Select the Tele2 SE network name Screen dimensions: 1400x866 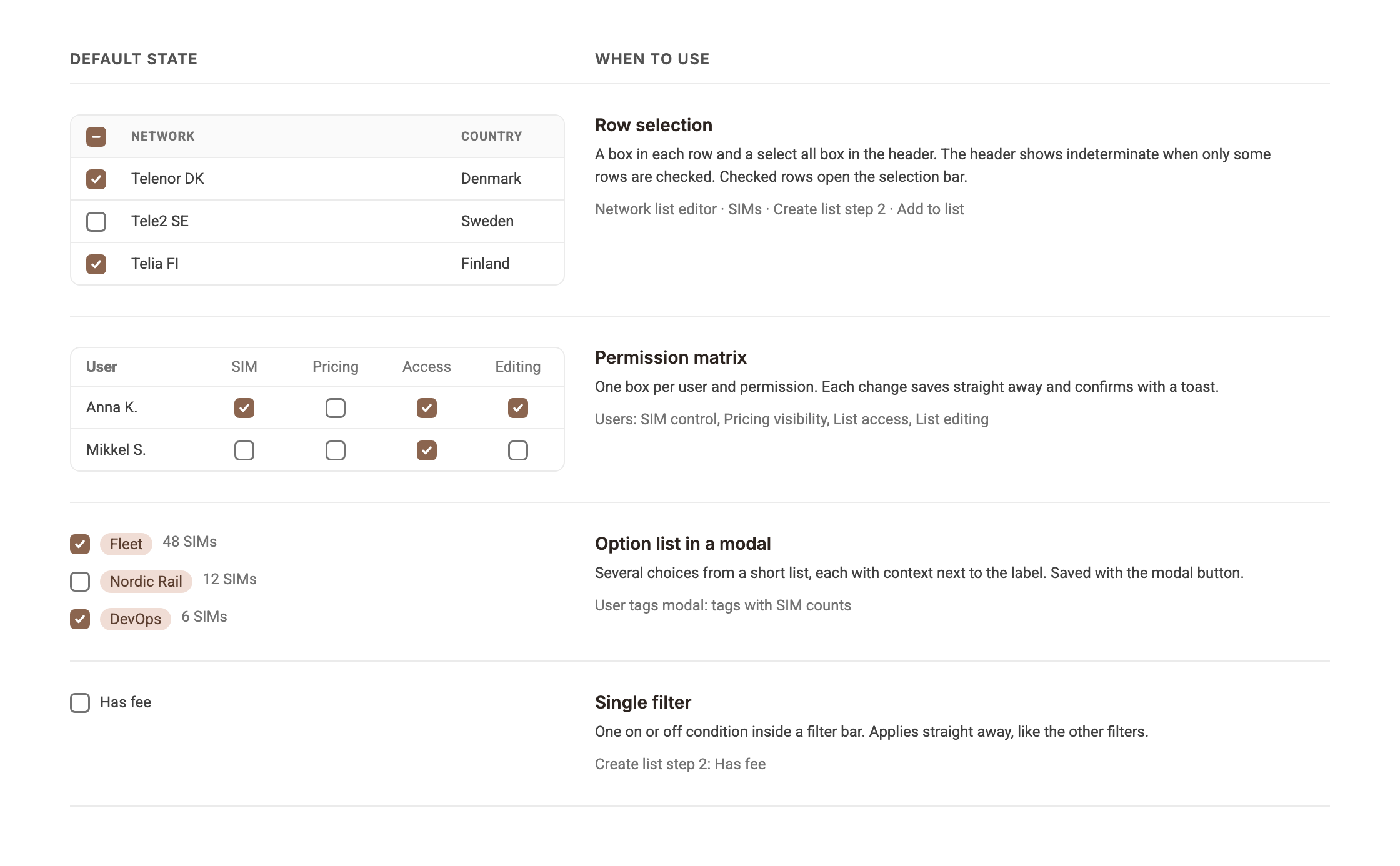pyautogui.click(x=160, y=221)
